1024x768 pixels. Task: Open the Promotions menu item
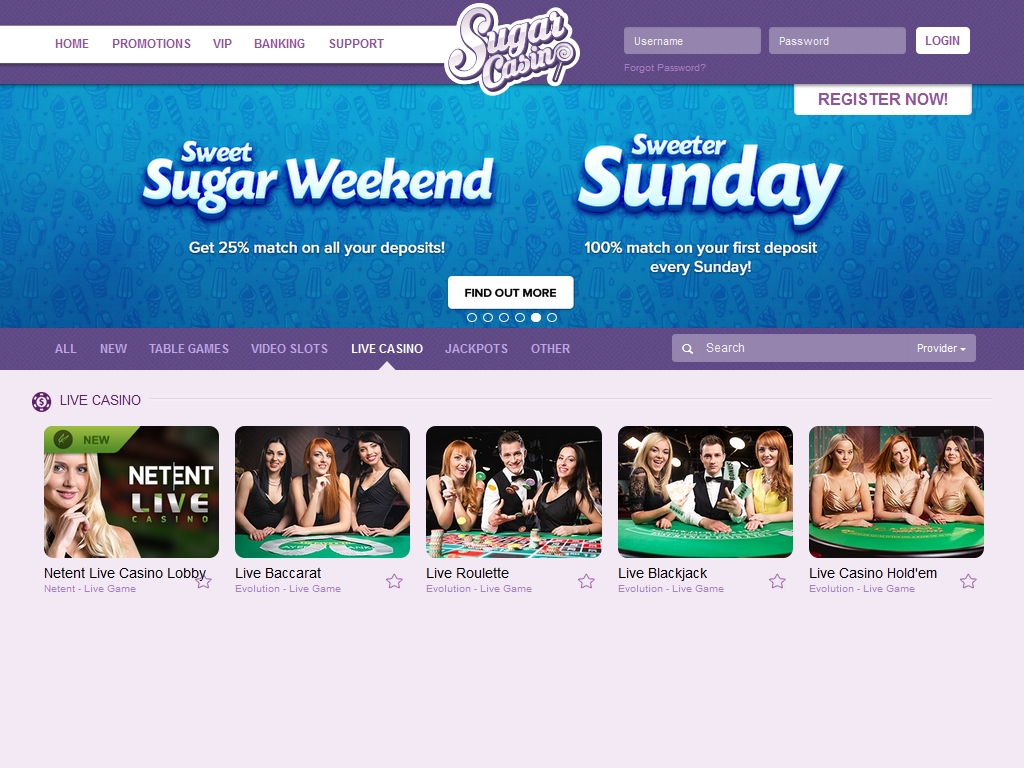tap(152, 44)
